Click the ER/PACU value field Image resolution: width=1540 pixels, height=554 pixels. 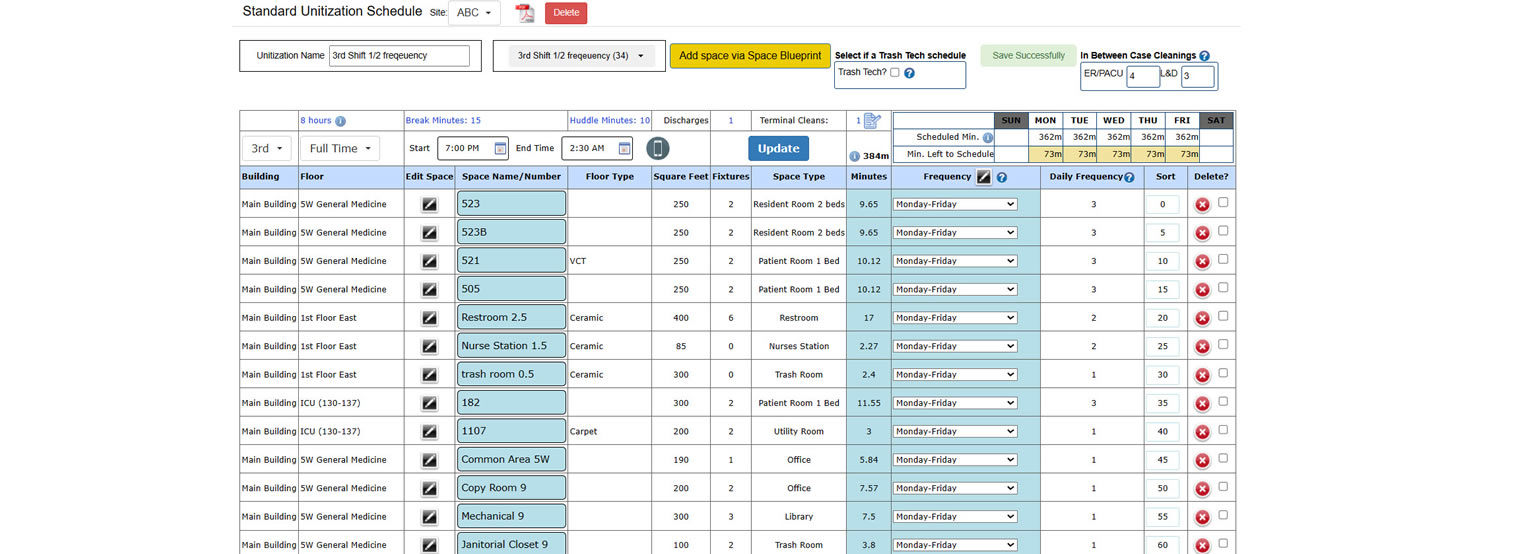[x=1143, y=76]
